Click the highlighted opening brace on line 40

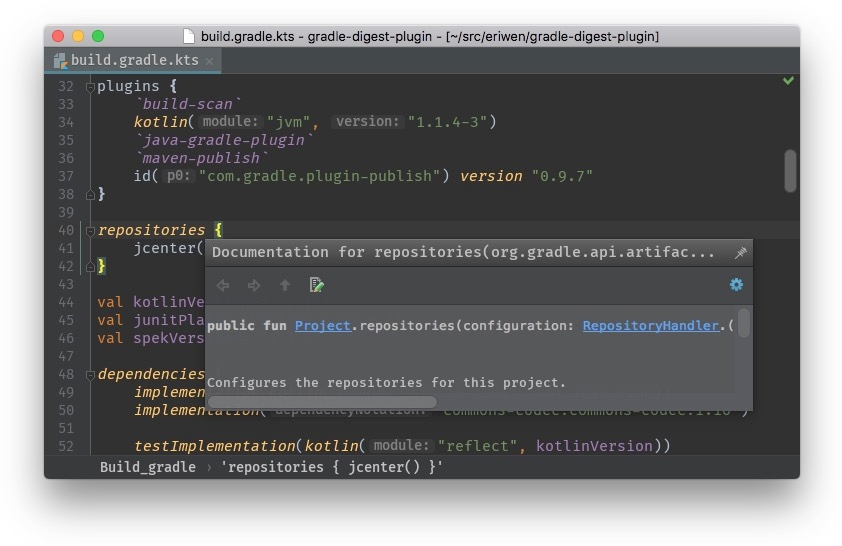click(x=219, y=230)
